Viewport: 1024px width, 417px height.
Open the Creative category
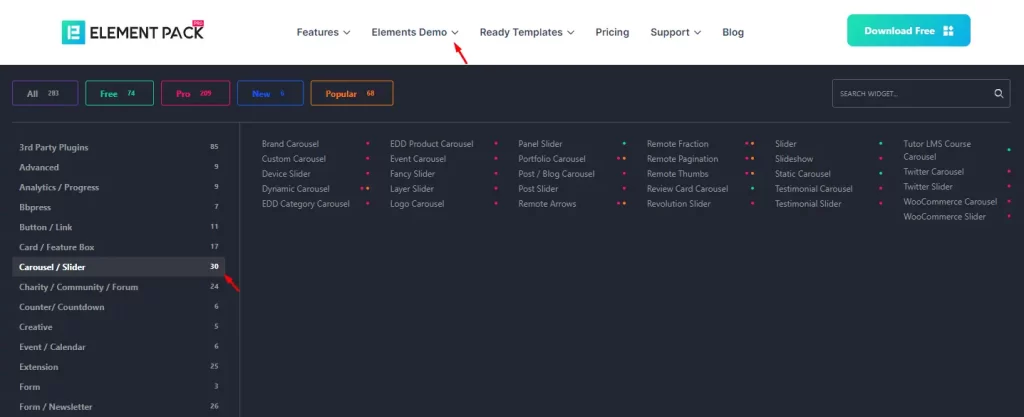pyautogui.click(x=118, y=327)
